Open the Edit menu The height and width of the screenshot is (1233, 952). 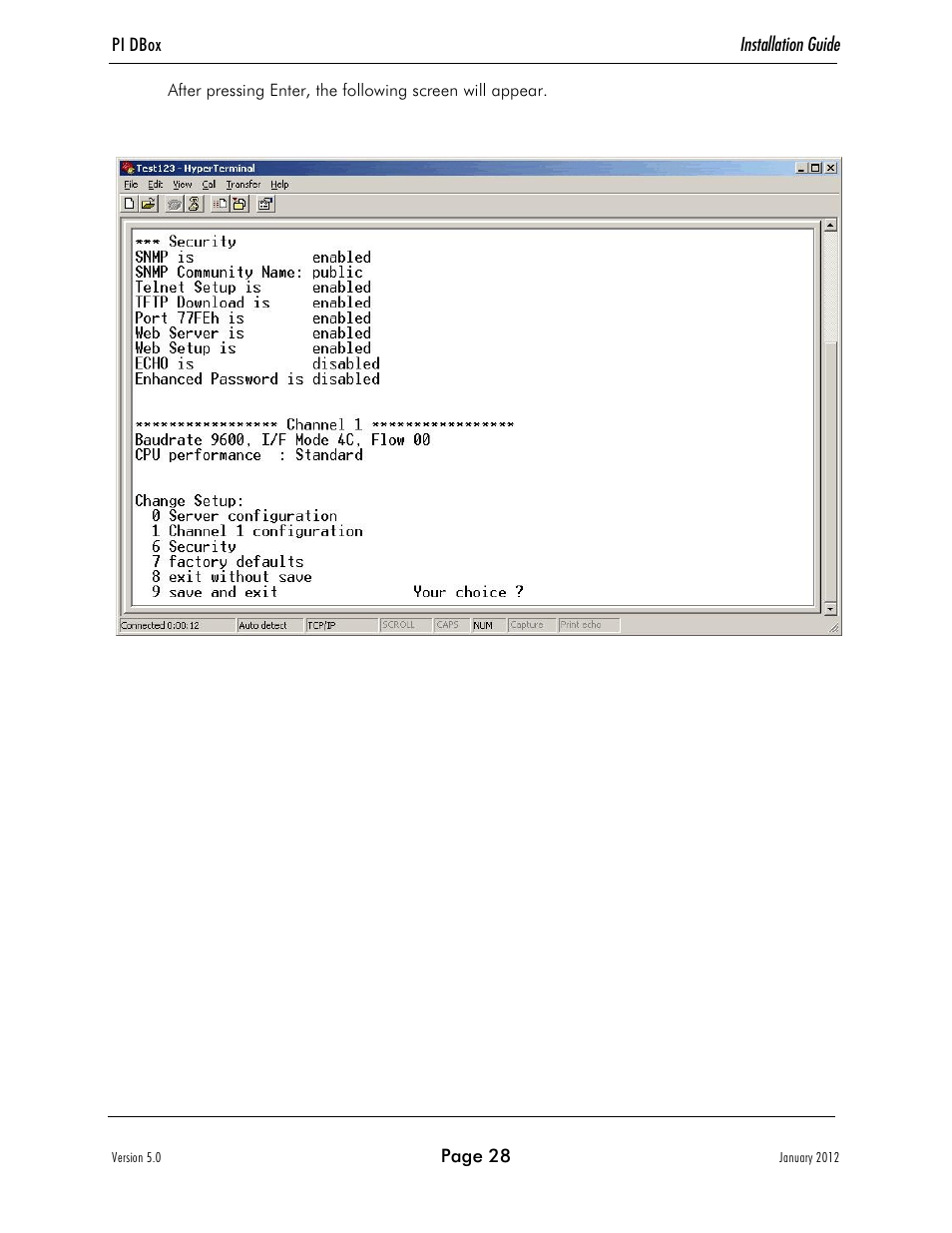point(156,185)
